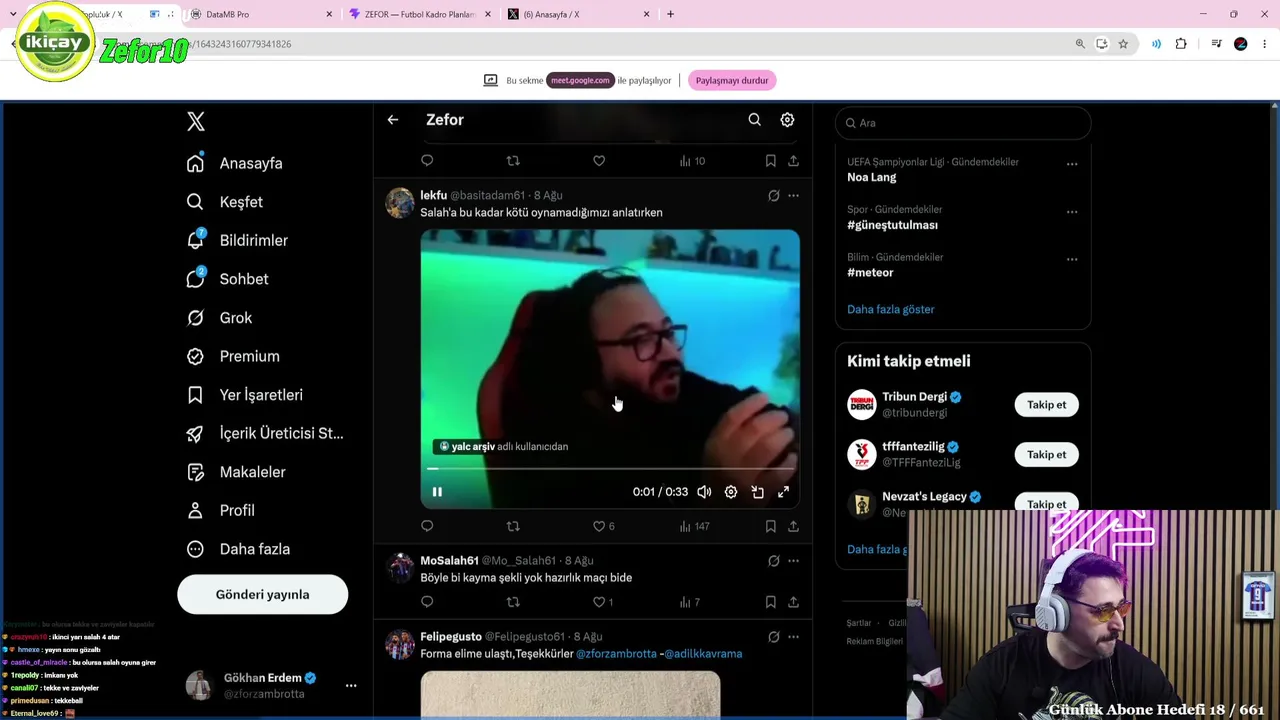Open Yer İşaretleri in the sidebar
The height and width of the screenshot is (720, 1280).
click(246, 395)
